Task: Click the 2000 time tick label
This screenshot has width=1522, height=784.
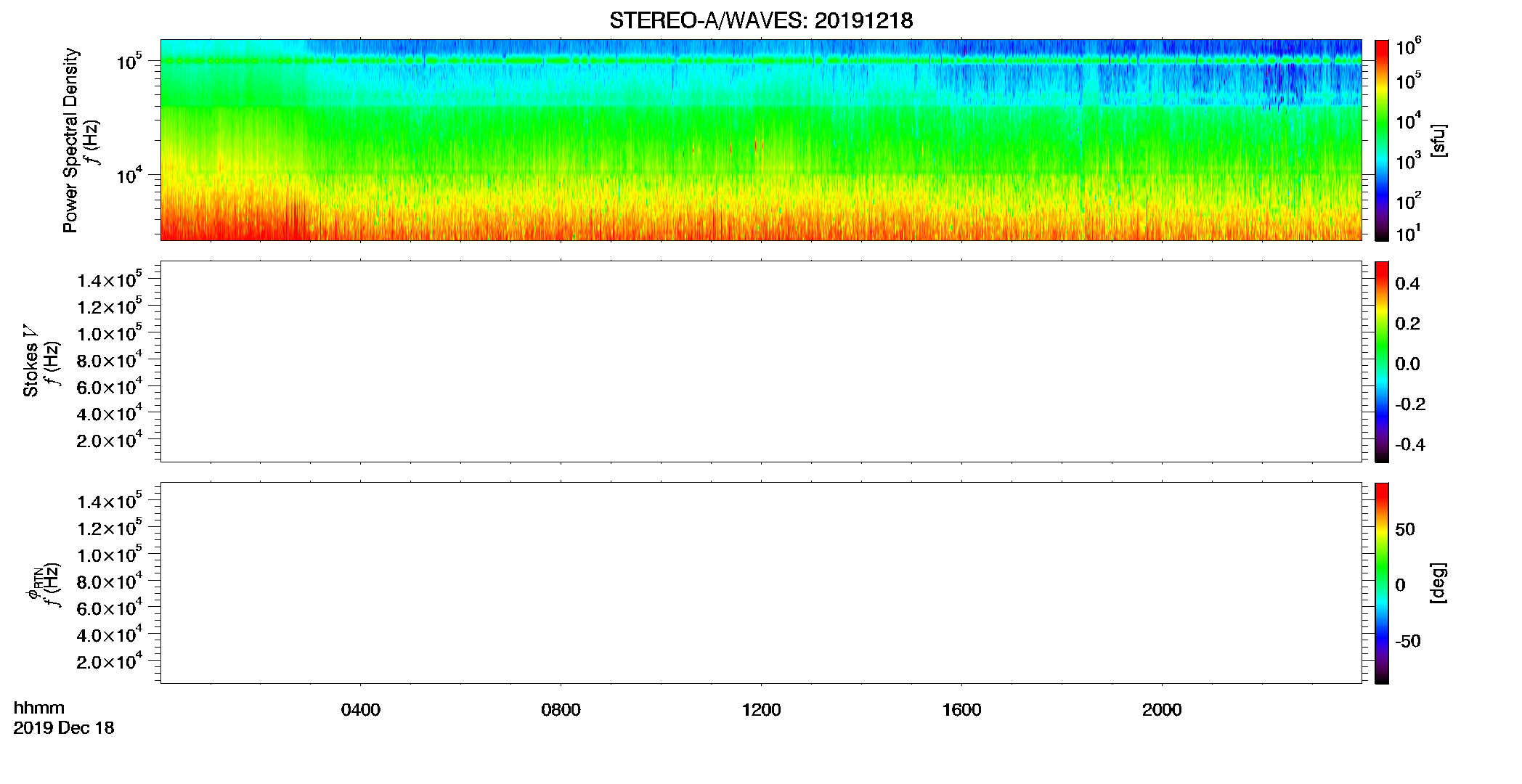Action: (1162, 710)
